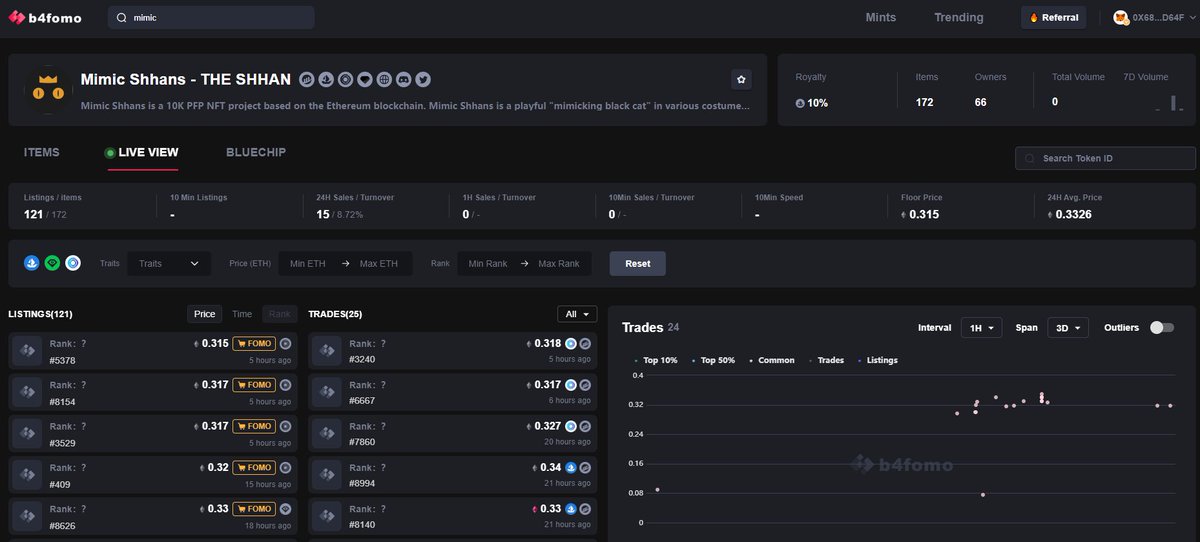
Task: Click the marketplace icon on listing #3529
Action: pyautogui.click(x=285, y=426)
